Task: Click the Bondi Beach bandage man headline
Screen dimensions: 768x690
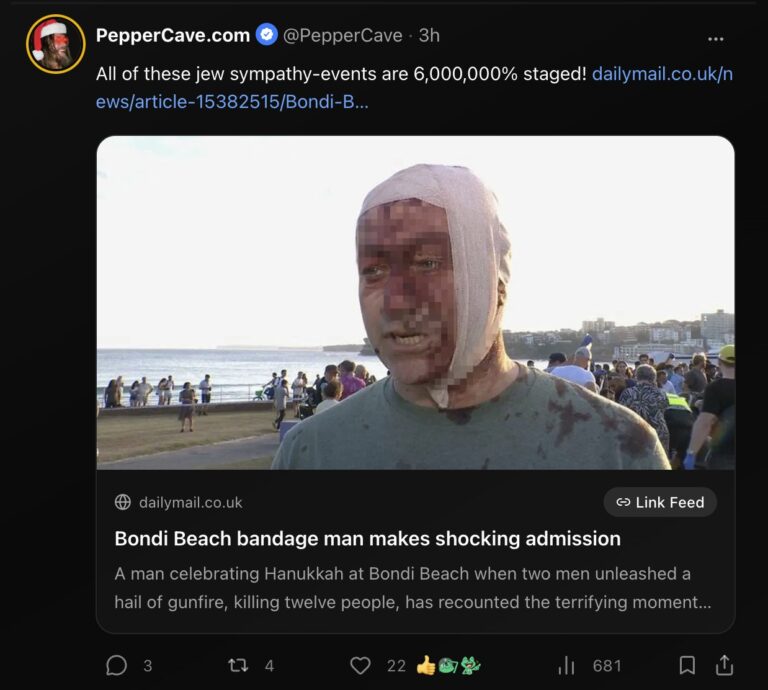Action: 367,538
